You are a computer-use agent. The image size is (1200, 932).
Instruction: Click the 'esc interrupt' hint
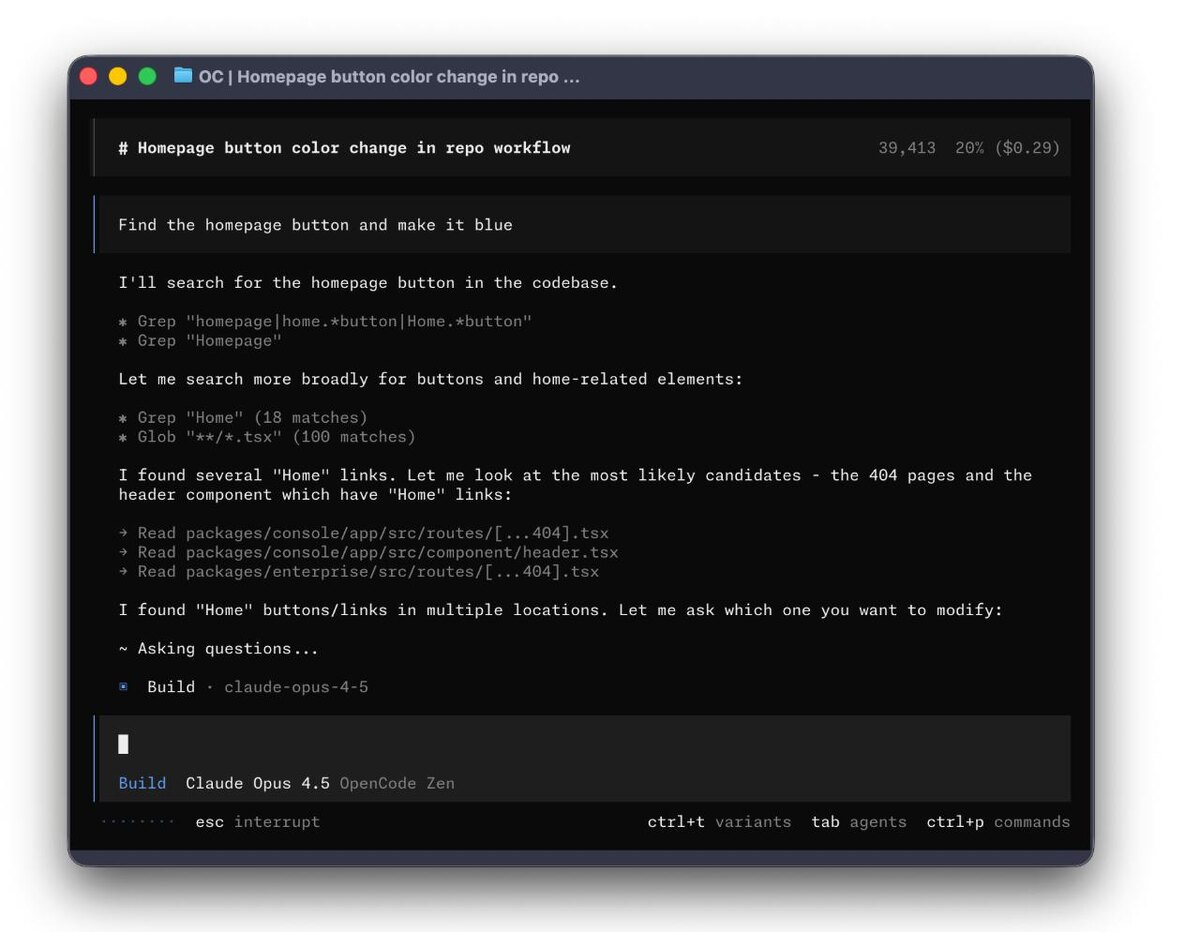[x=257, y=822]
